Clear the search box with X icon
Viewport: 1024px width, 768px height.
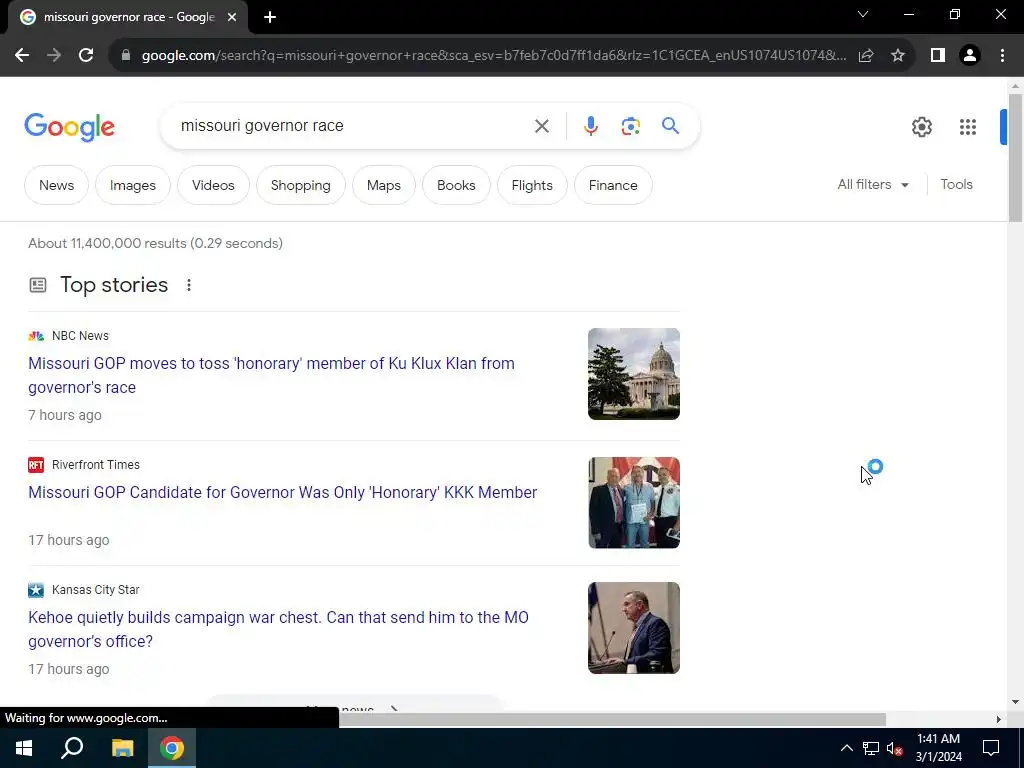[542, 126]
